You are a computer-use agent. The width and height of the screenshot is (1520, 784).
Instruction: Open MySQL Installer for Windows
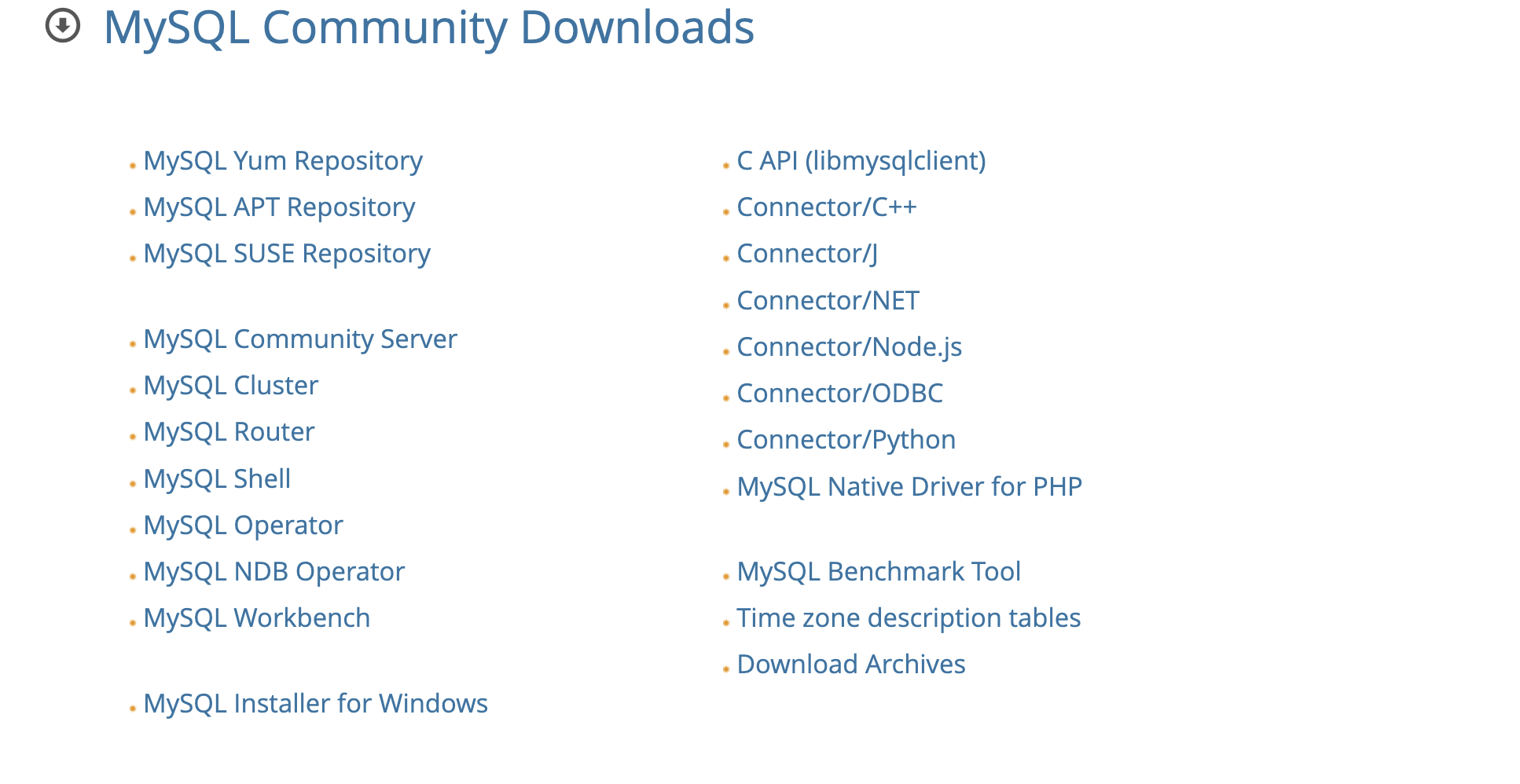pos(316,704)
